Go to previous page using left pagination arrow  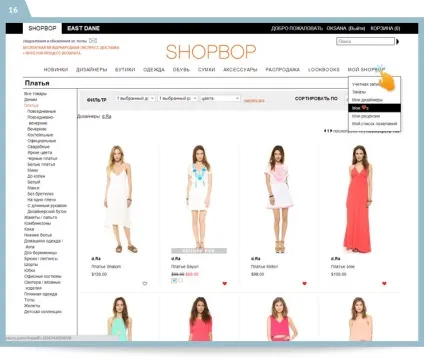tap(325, 131)
